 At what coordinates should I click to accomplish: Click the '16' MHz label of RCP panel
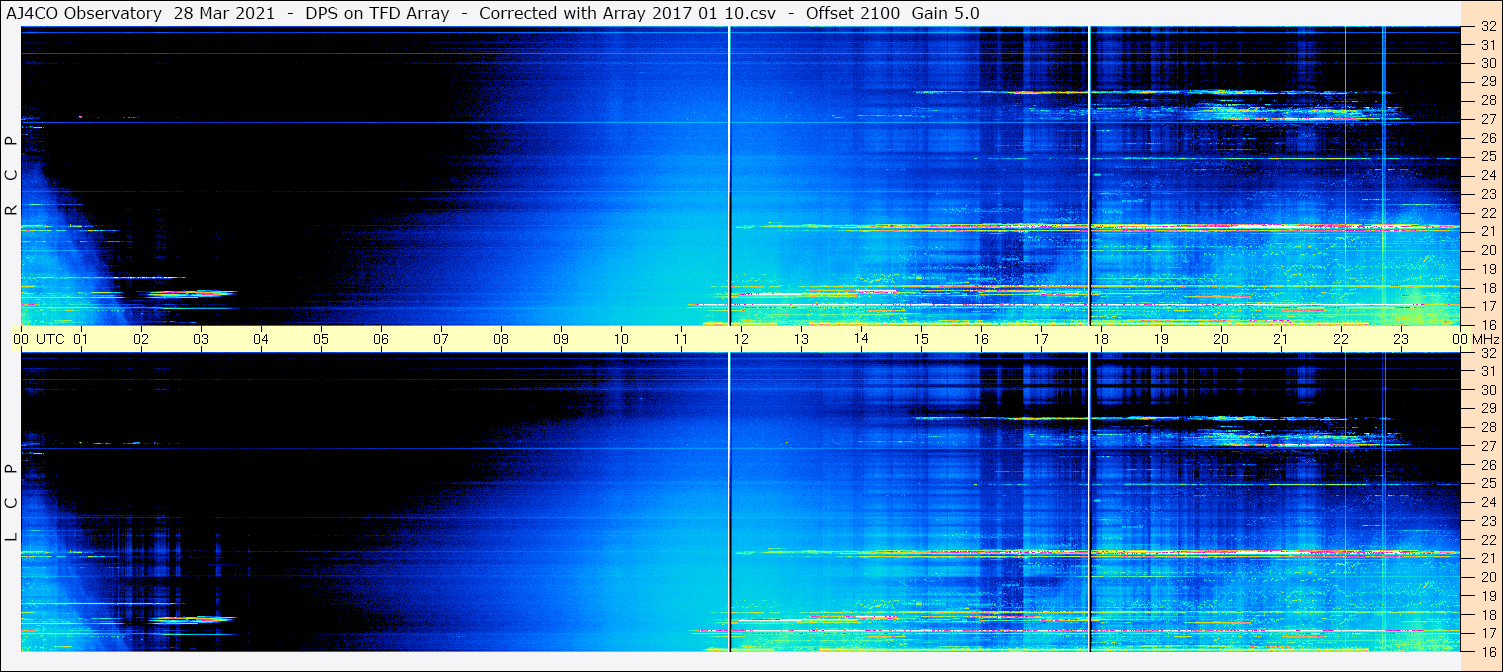[x=1487, y=324]
